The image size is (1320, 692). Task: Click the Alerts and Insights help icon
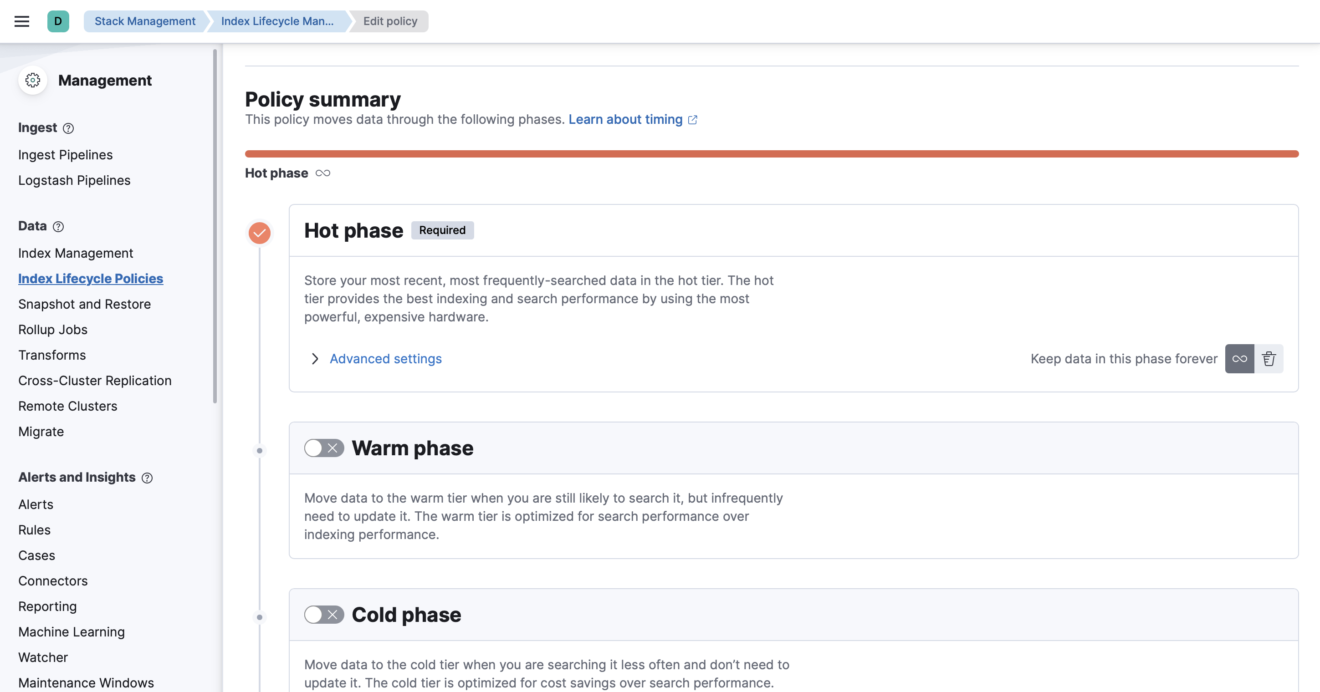click(147, 477)
